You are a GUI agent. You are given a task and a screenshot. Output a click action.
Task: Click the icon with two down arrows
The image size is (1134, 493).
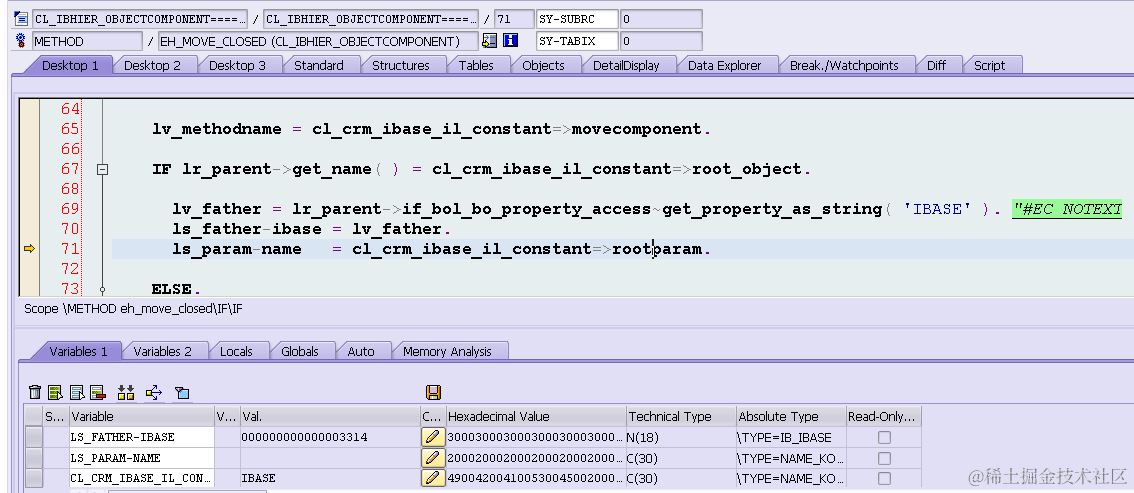126,393
